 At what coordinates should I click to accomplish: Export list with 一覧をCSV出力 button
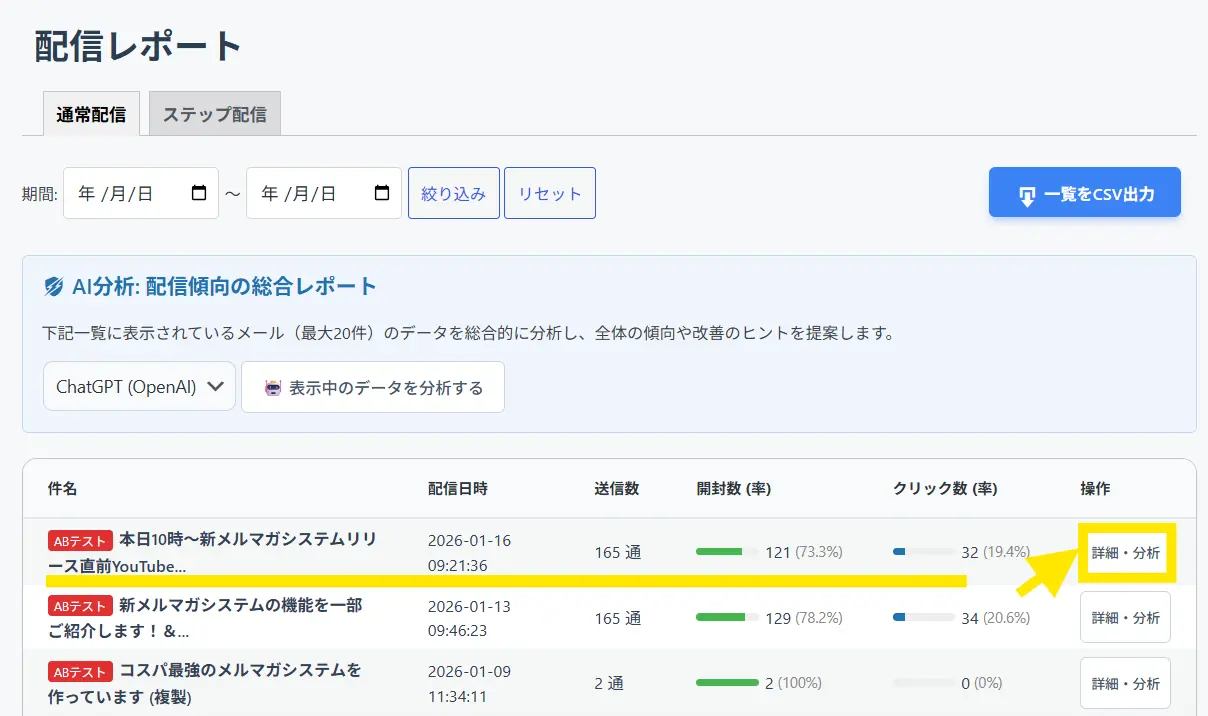click(1084, 193)
